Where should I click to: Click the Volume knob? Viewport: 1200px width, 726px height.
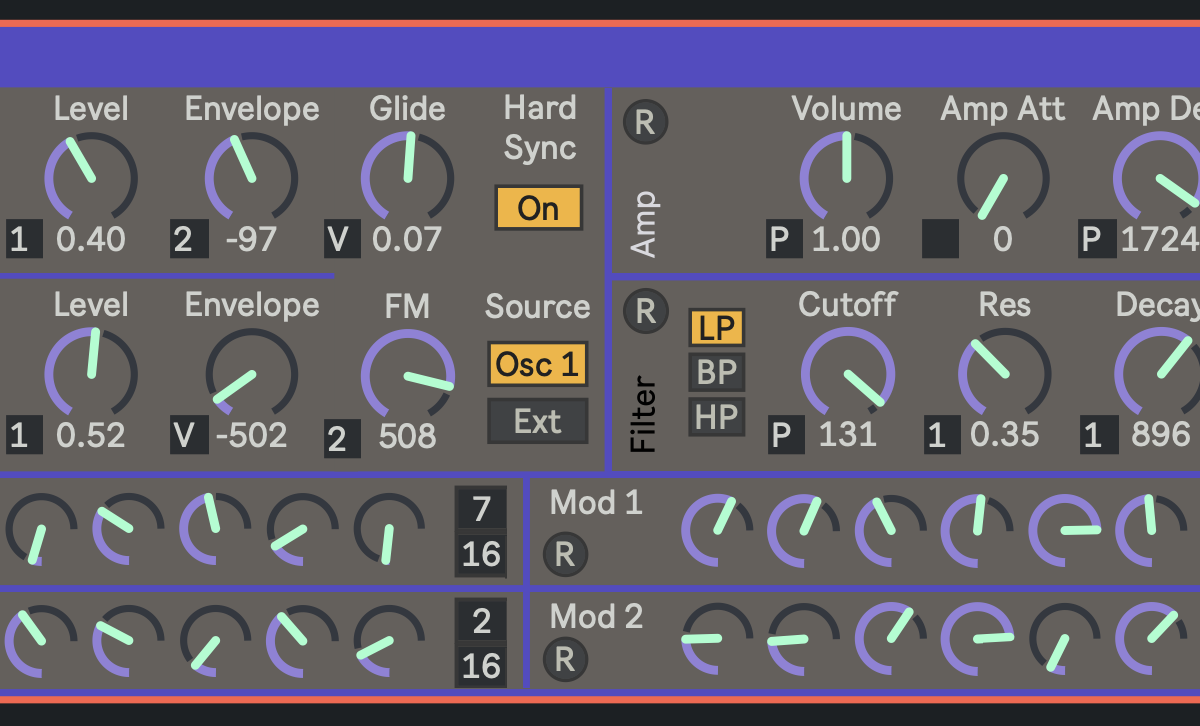click(846, 177)
